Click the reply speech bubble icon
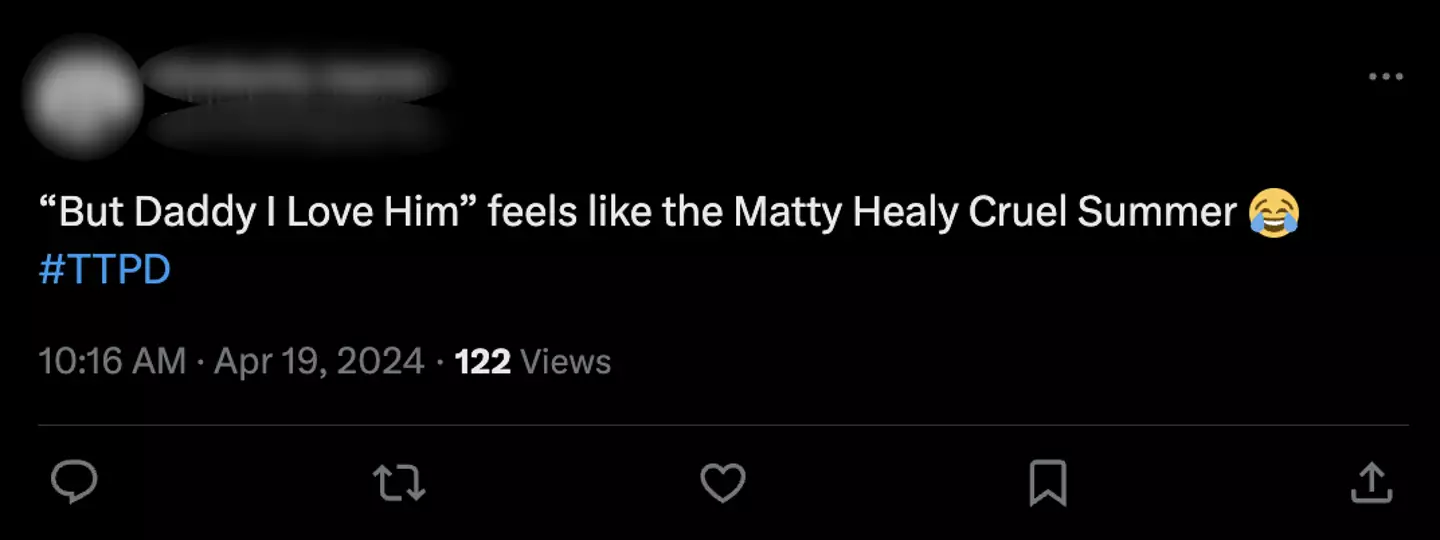 point(74,483)
